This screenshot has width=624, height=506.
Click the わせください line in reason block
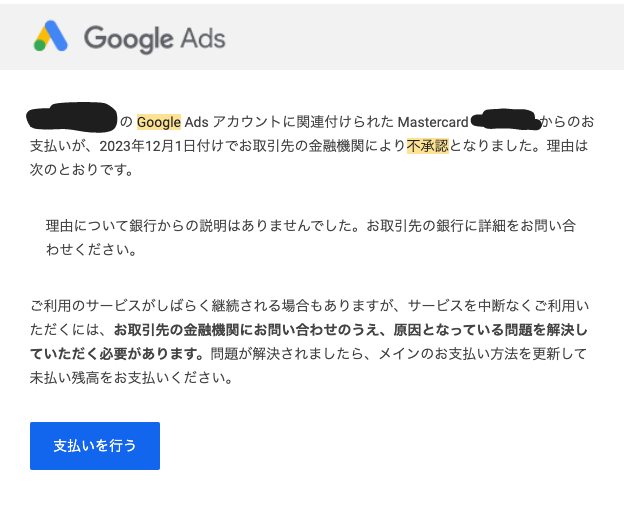pos(90,250)
